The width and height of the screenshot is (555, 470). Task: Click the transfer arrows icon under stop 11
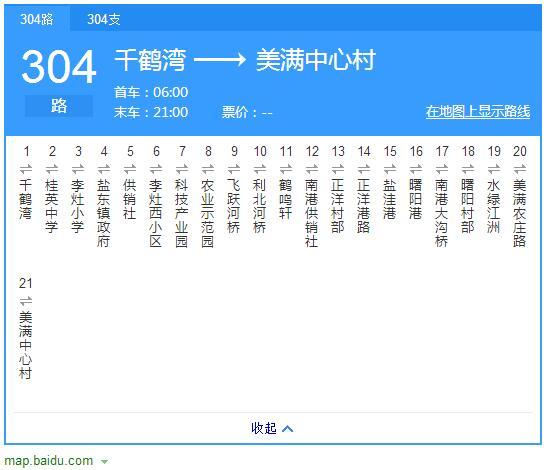coord(286,169)
